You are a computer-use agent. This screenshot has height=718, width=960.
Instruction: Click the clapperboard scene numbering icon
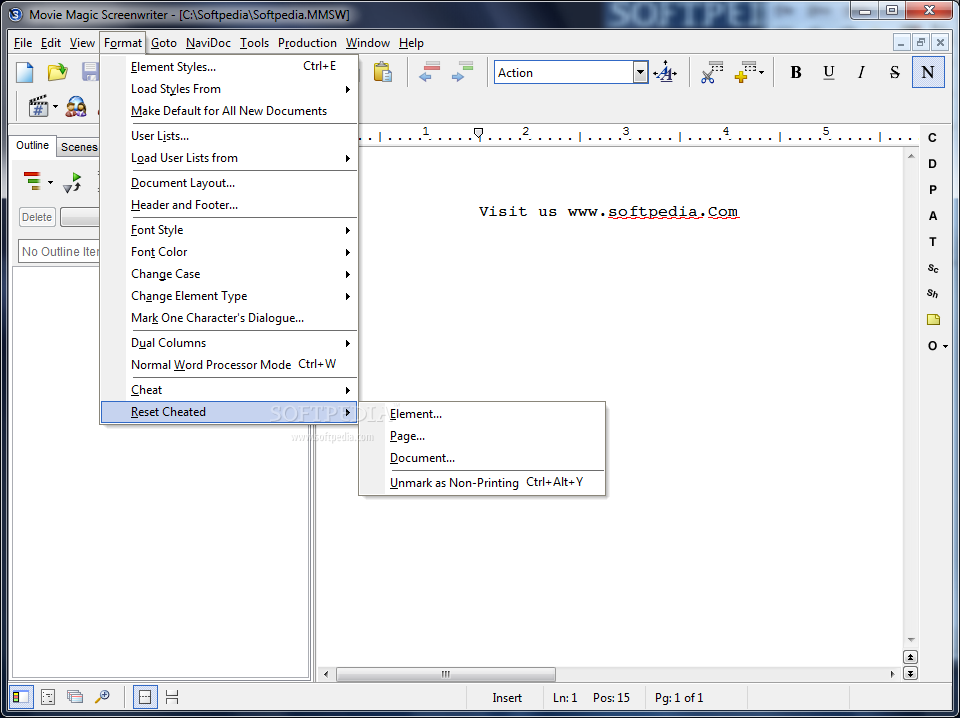tap(39, 107)
